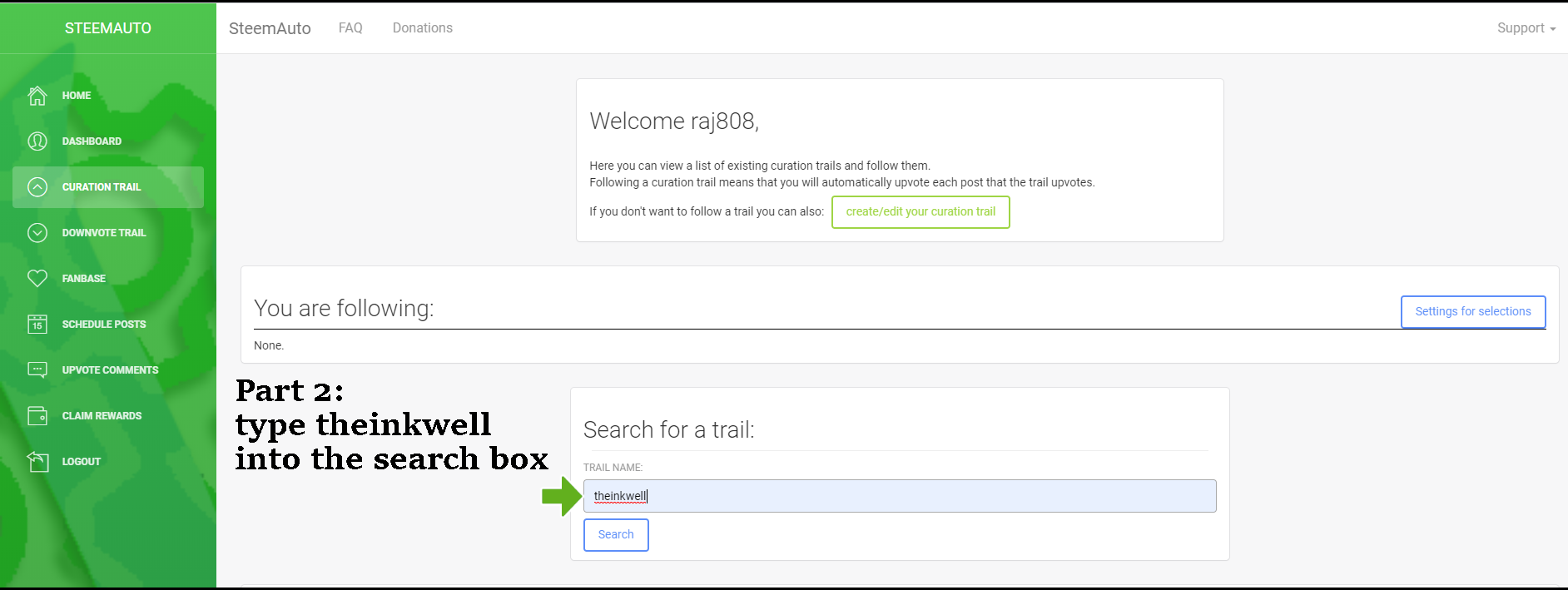Click the Downvote Trail down-chevron icon
Image resolution: width=1568 pixels, height=590 pixels.
pos(37,233)
